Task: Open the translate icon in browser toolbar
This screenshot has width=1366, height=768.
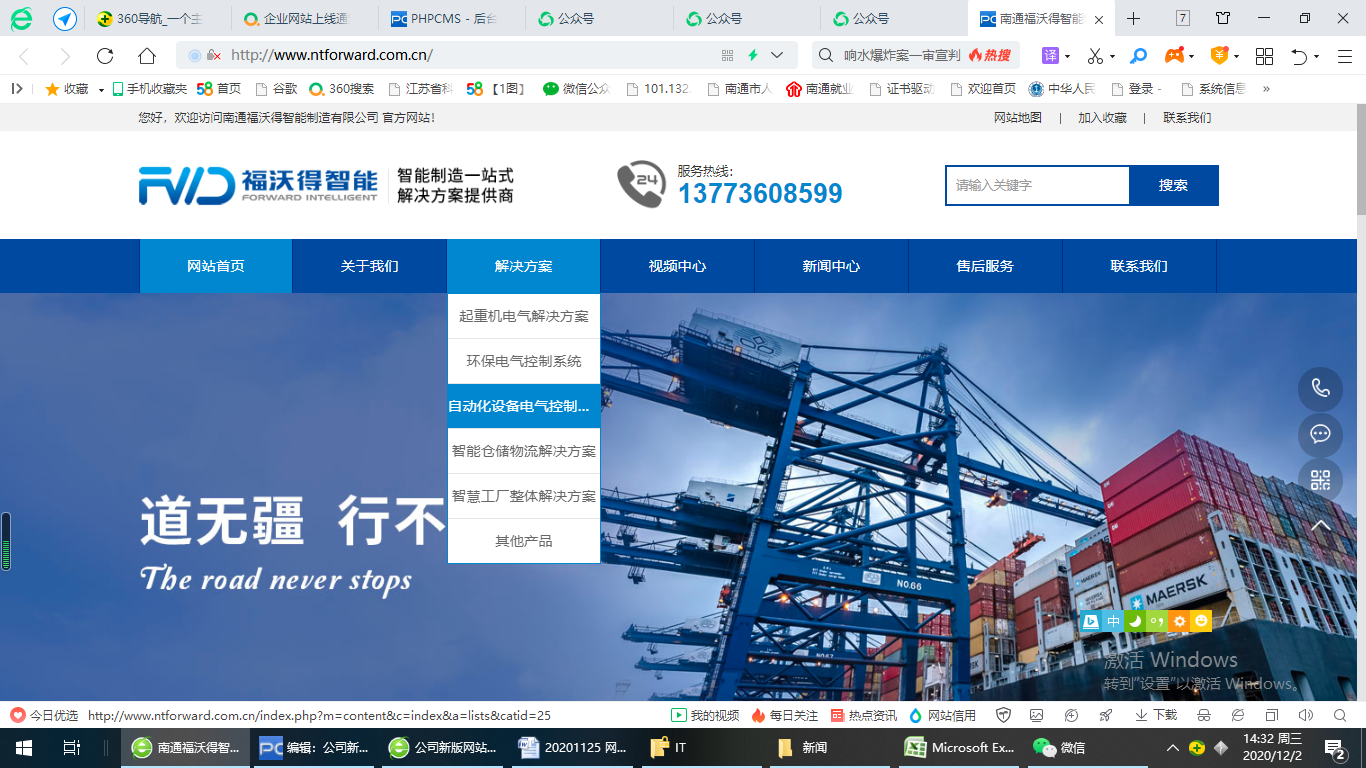Action: point(1050,56)
